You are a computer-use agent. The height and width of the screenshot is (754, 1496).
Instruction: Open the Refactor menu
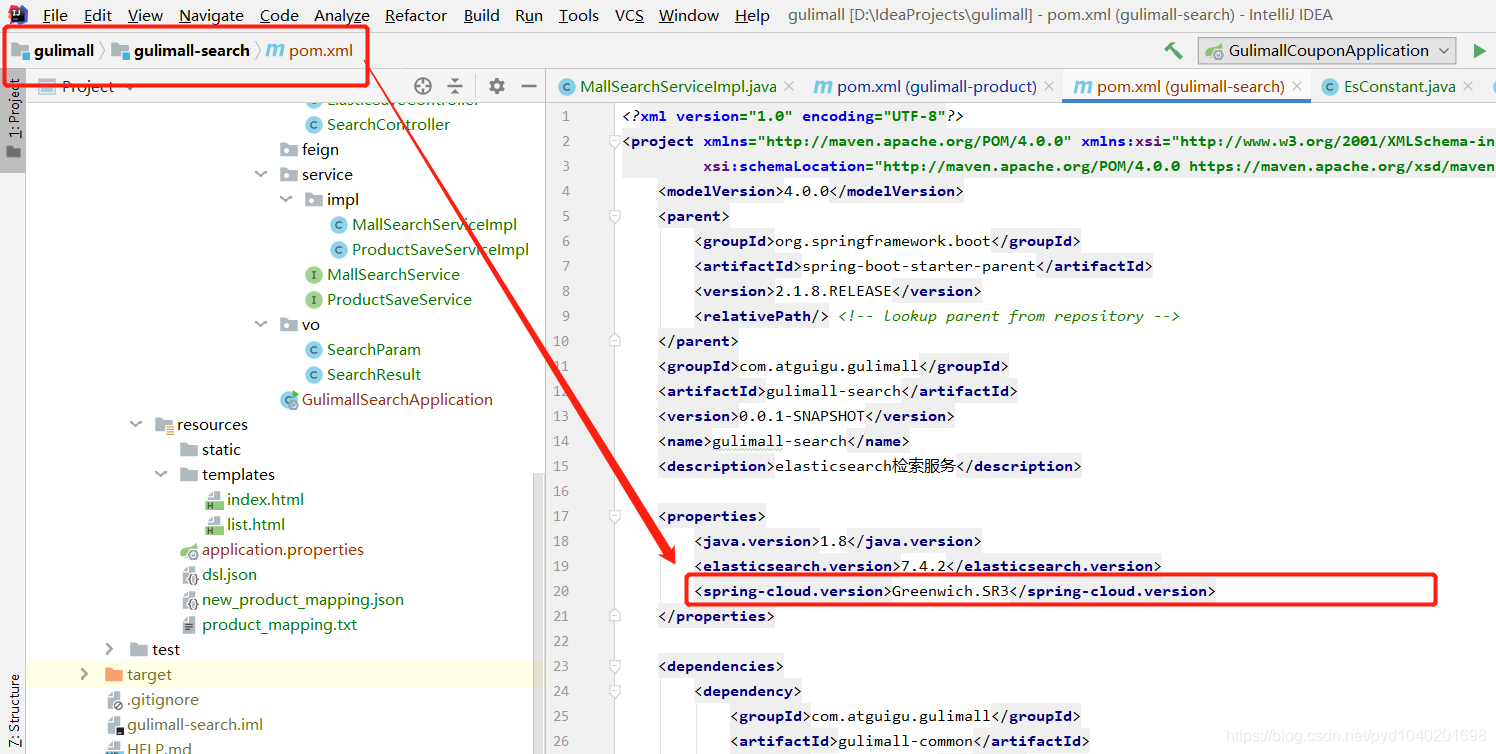pyautogui.click(x=416, y=15)
